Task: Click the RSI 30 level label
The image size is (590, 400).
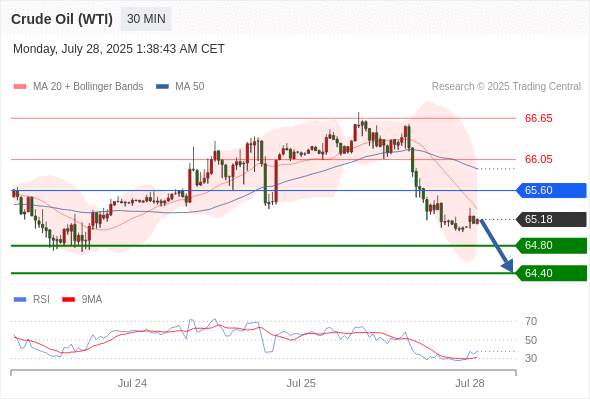Action: 531,358
